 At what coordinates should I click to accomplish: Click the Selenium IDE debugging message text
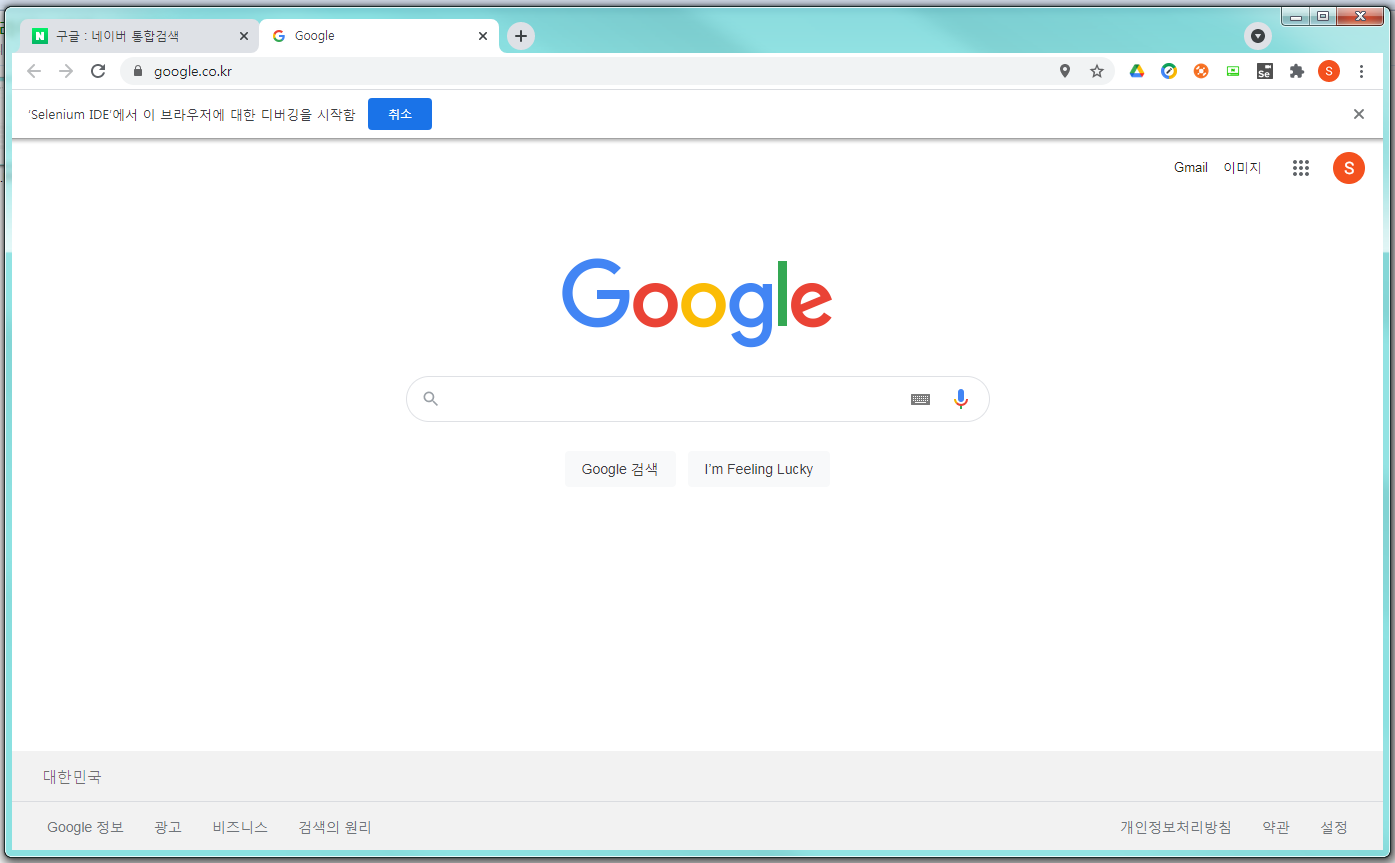tap(191, 114)
